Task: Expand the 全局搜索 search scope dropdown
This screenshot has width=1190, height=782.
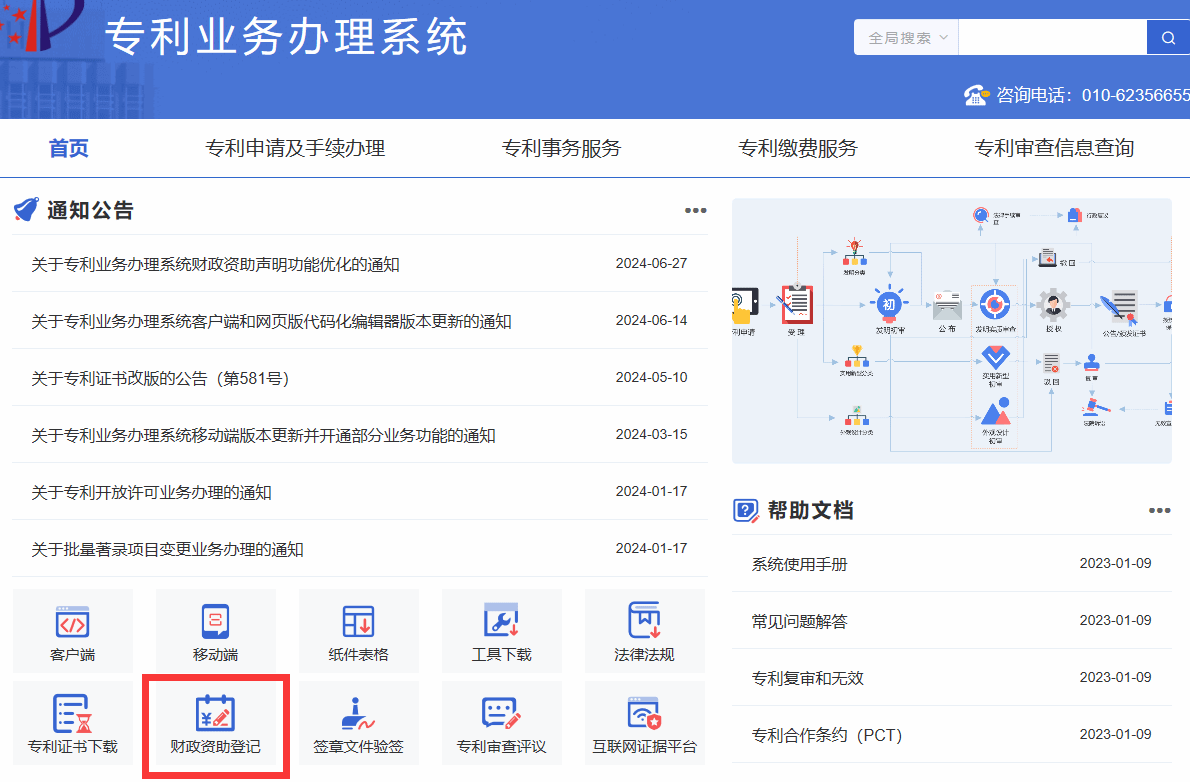Action: 906,38
